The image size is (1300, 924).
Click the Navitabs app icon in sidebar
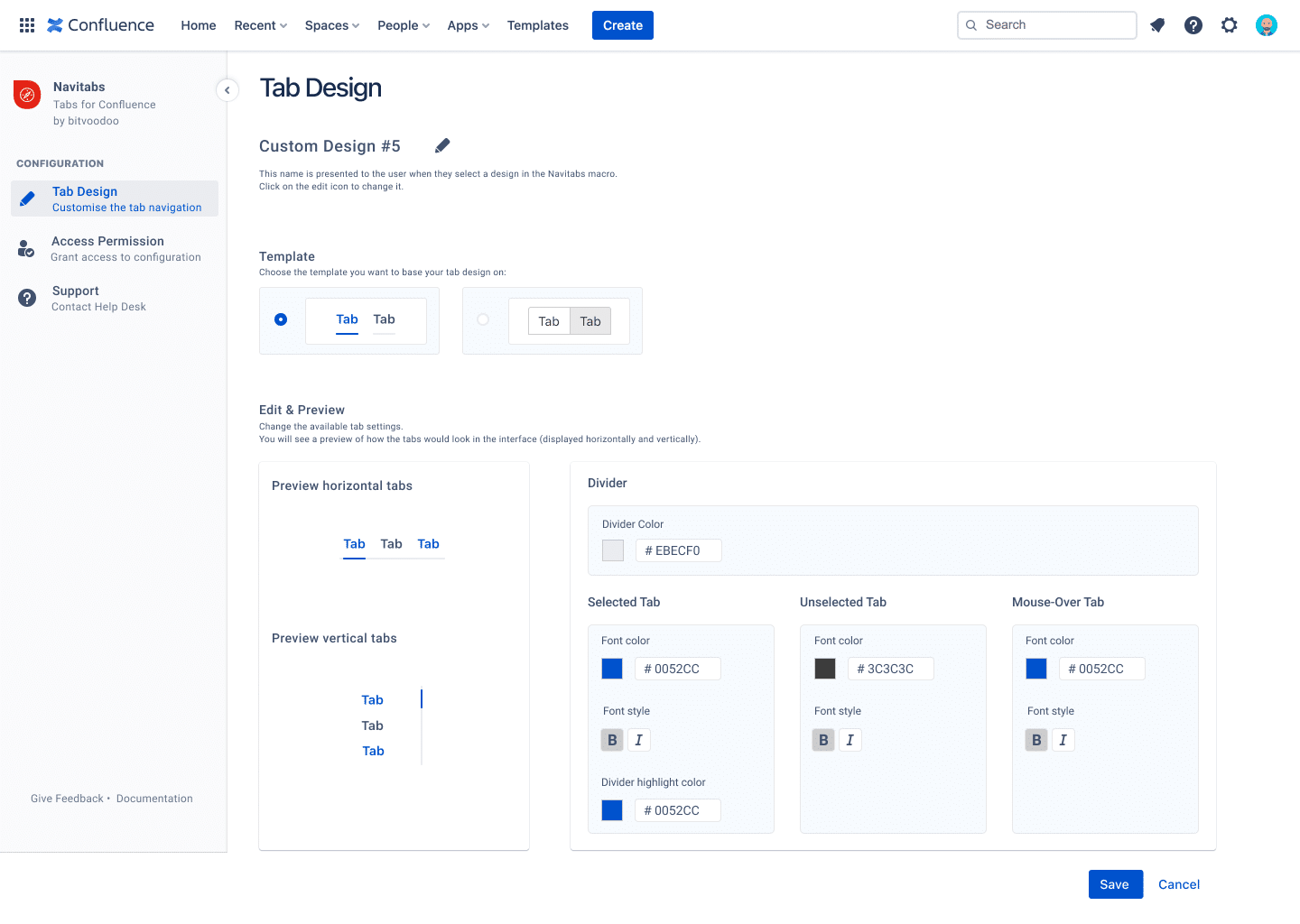click(27, 94)
